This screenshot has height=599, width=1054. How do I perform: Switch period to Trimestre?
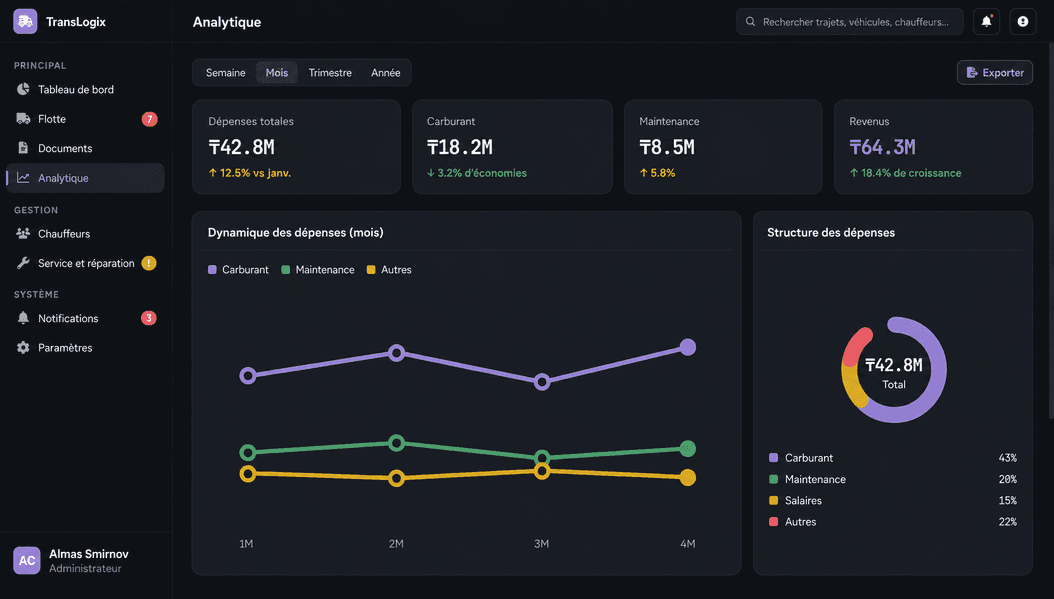330,73
